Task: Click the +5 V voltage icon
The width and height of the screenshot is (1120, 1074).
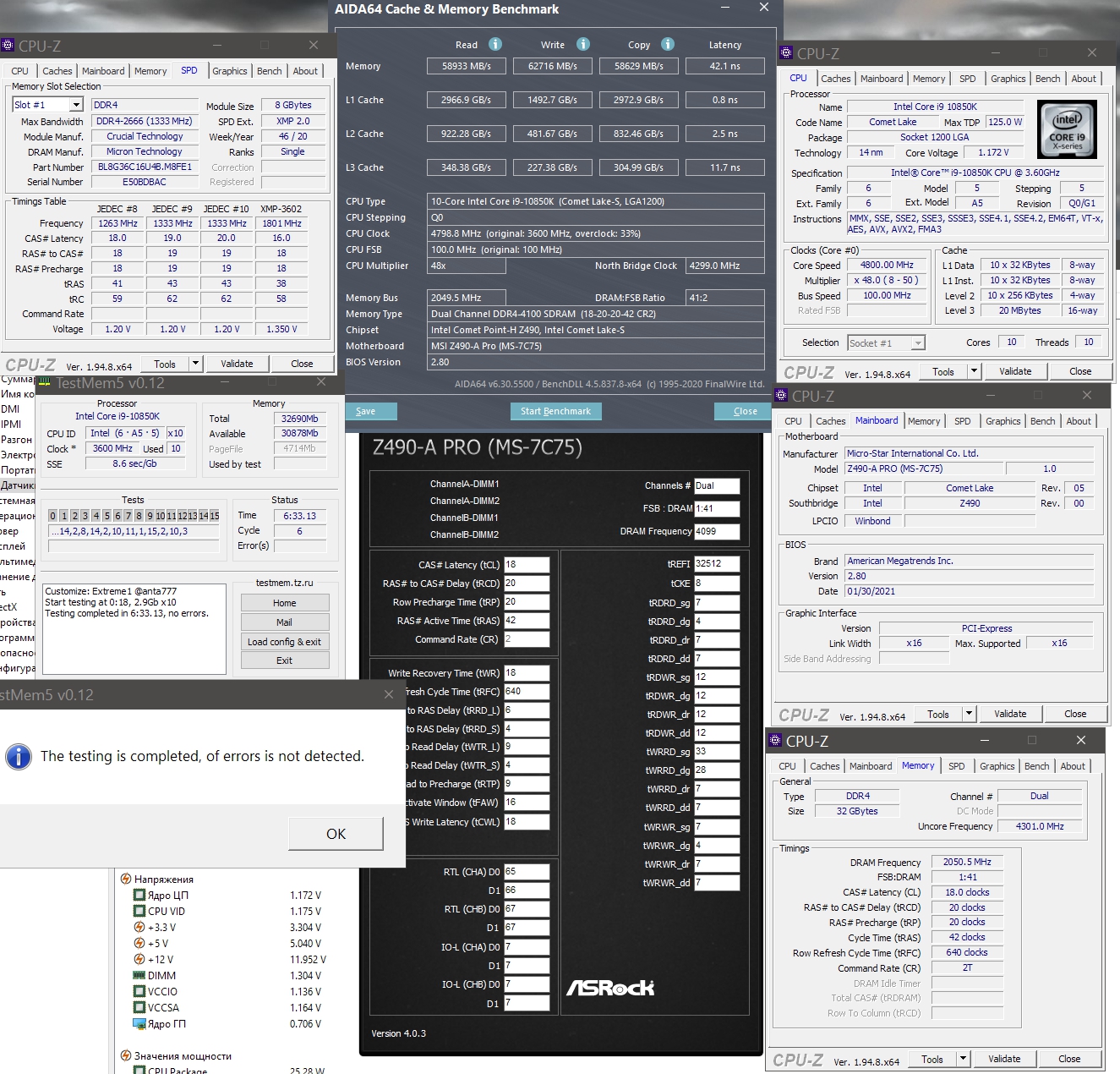Action: pyautogui.click(x=139, y=943)
